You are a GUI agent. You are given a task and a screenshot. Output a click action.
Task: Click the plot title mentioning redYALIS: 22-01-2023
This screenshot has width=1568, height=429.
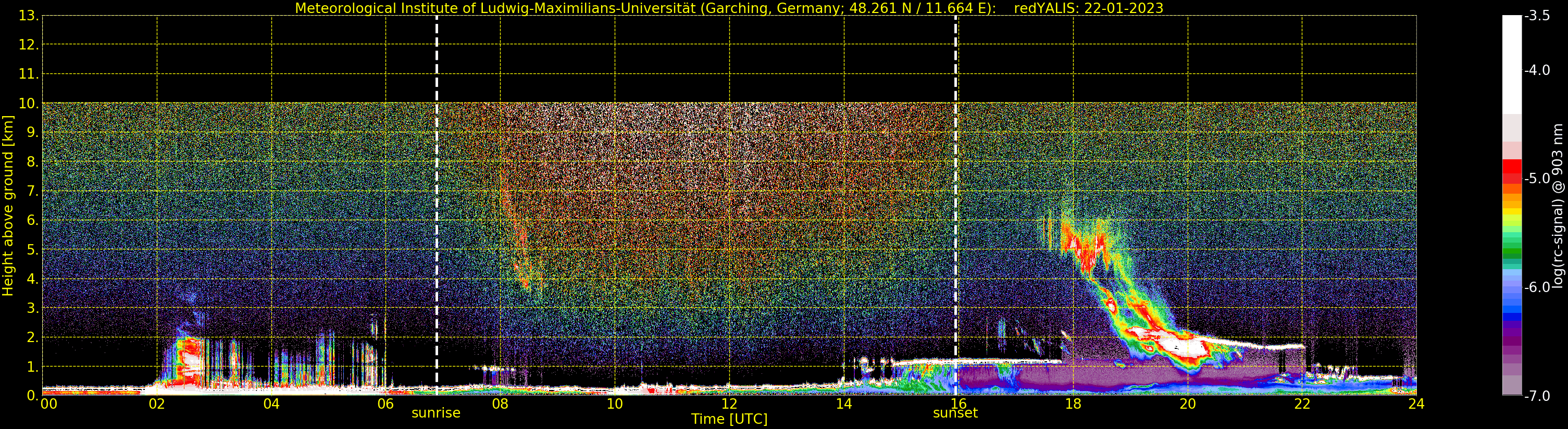(x=729, y=8)
